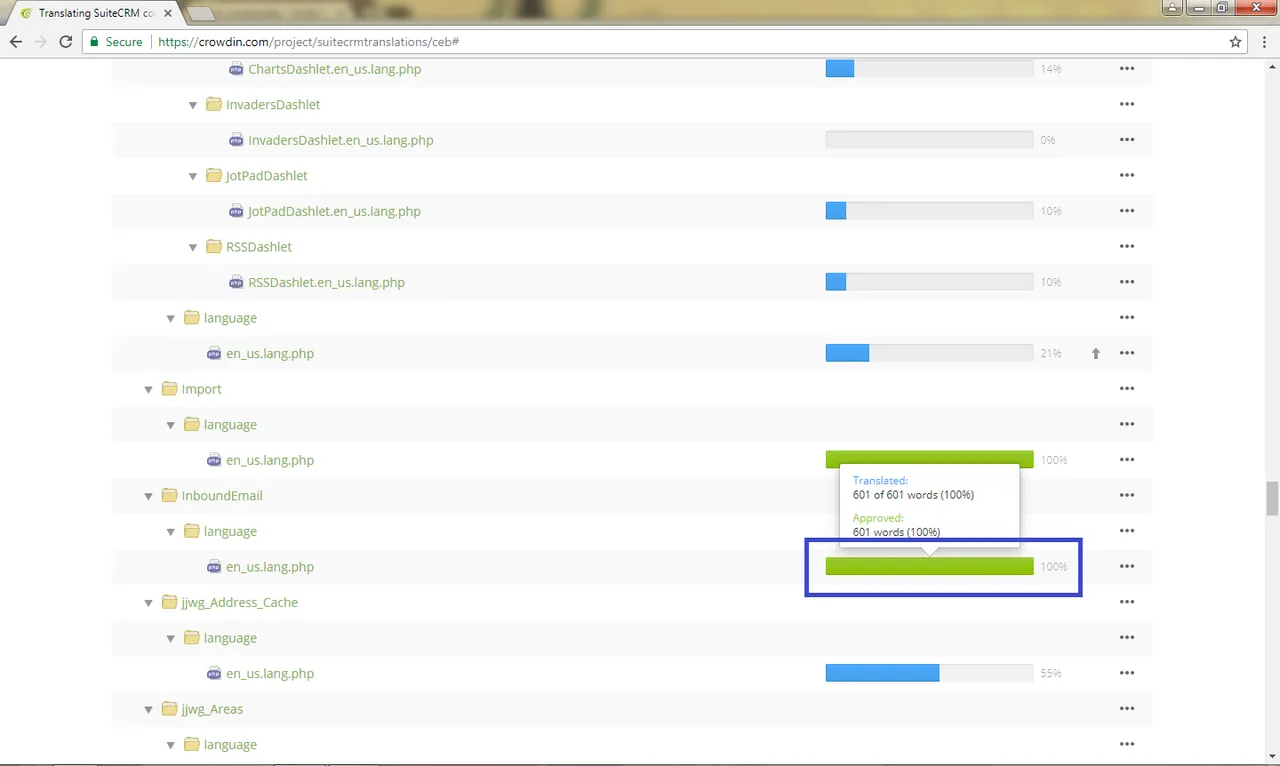Image resolution: width=1280 pixels, height=766 pixels.
Task: Select the InboundEmail folder name
Action: (x=222, y=495)
